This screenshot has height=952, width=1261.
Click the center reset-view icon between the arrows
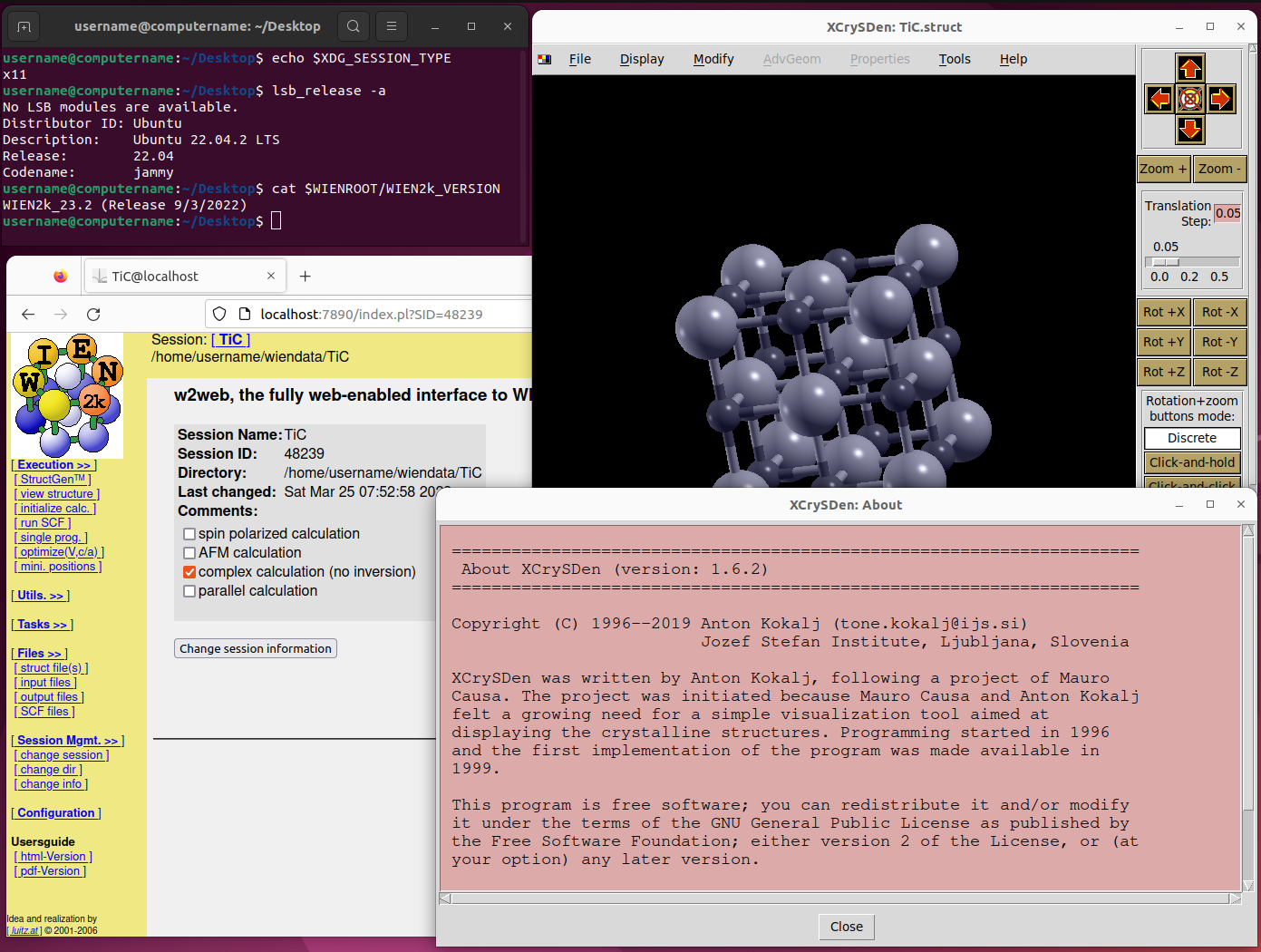coord(1190,99)
